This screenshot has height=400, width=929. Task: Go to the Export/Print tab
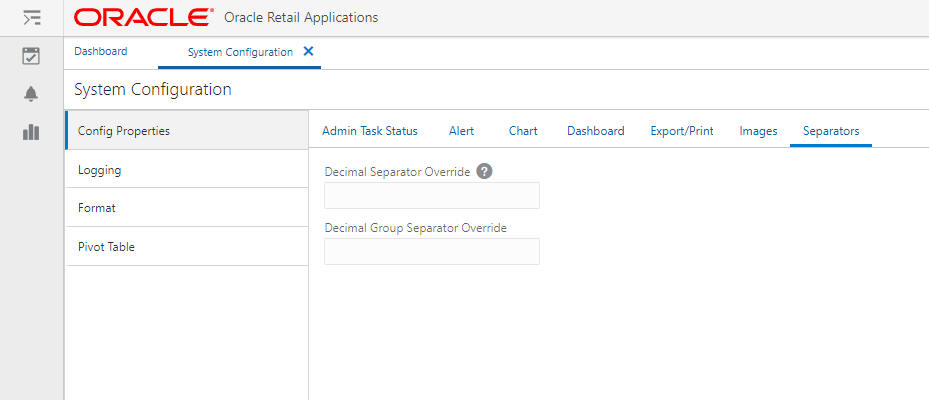[682, 131]
